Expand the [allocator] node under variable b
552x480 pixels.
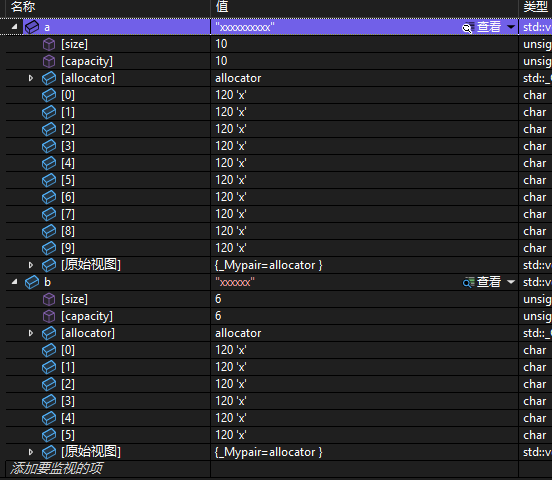point(31,333)
